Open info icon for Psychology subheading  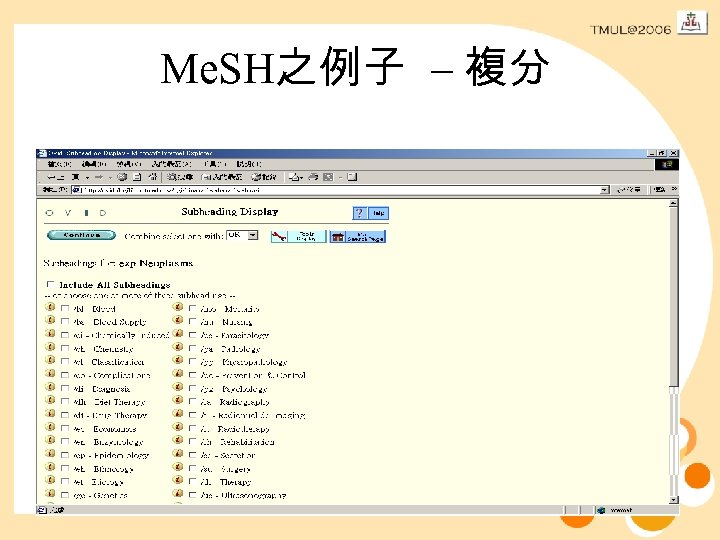(x=178, y=387)
